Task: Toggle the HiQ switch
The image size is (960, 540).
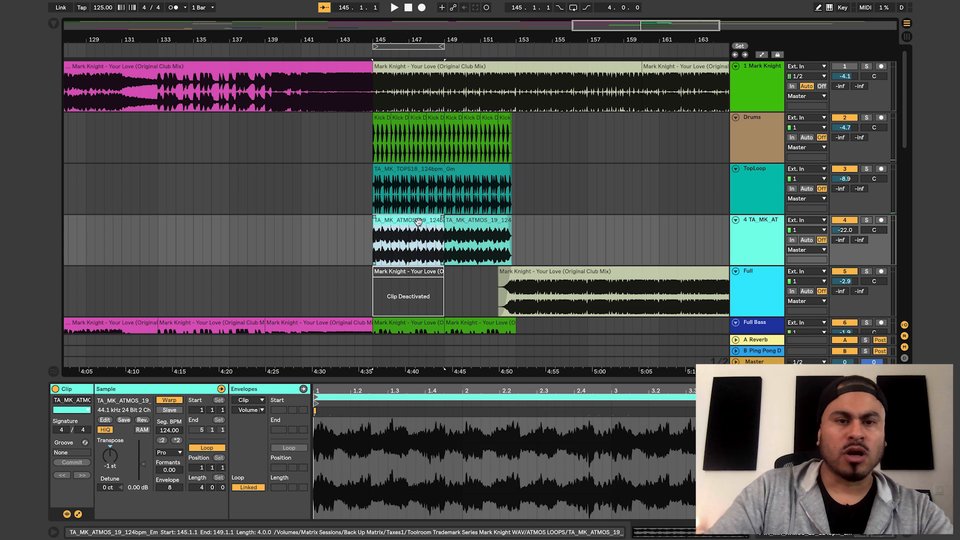Action: pos(105,430)
